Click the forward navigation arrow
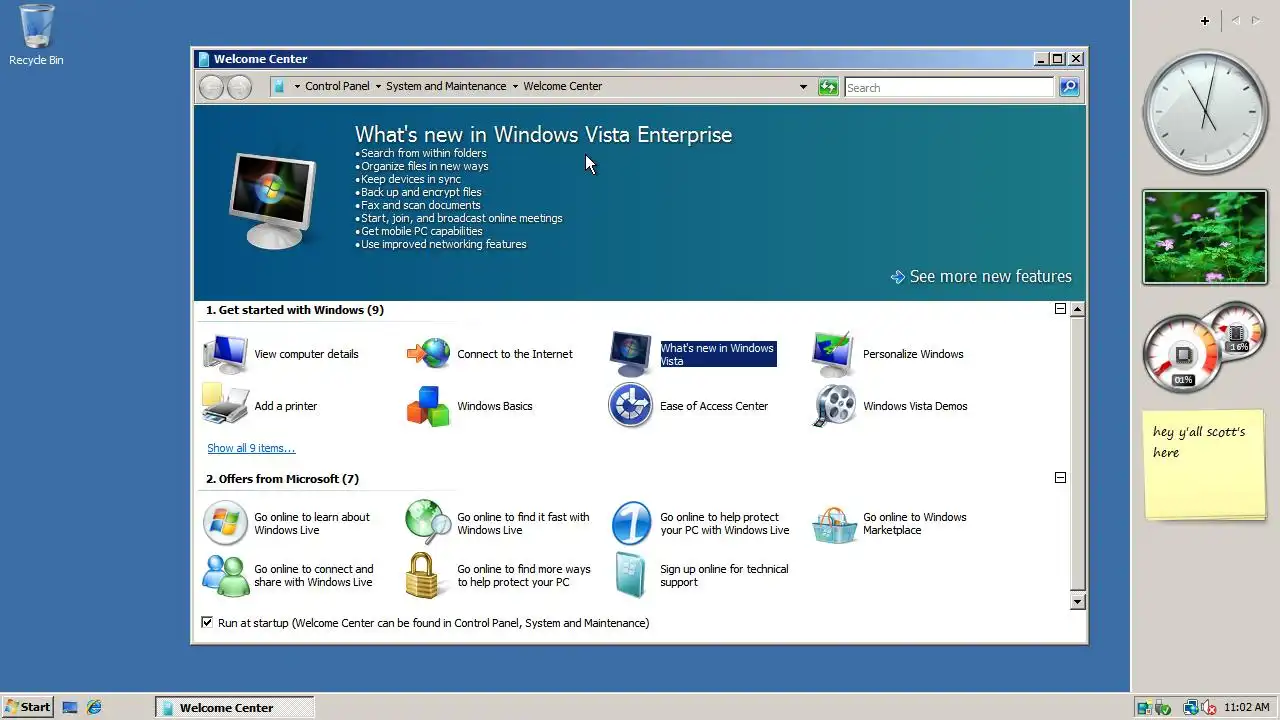The height and width of the screenshot is (720, 1280). coord(239,87)
